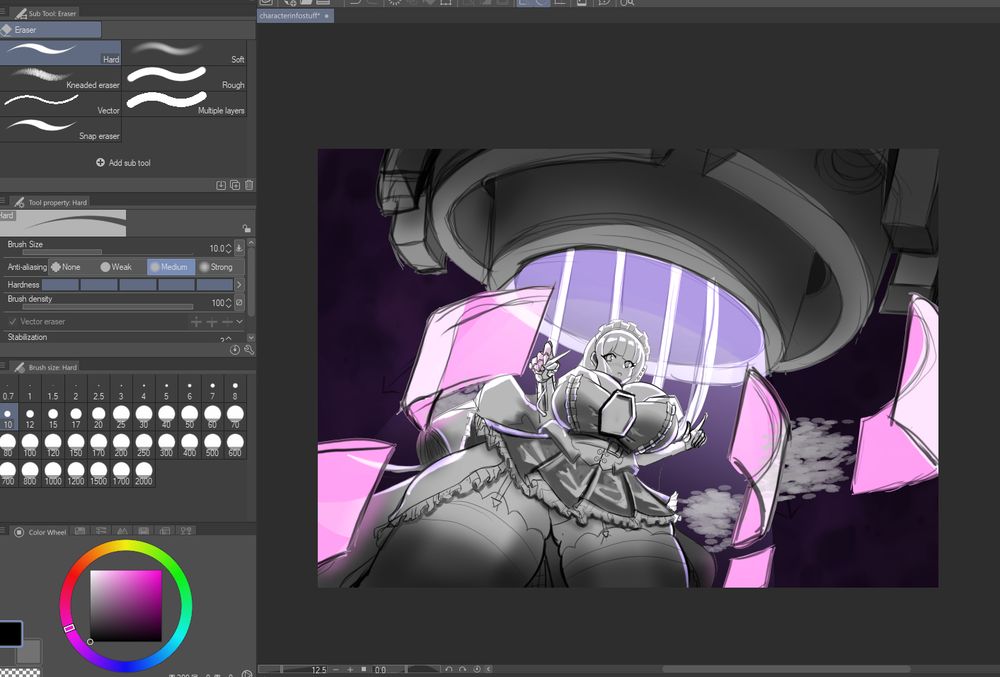Select the Multiple layers eraser sub tool
1000x677 pixels.
pyautogui.click(x=184, y=103)
